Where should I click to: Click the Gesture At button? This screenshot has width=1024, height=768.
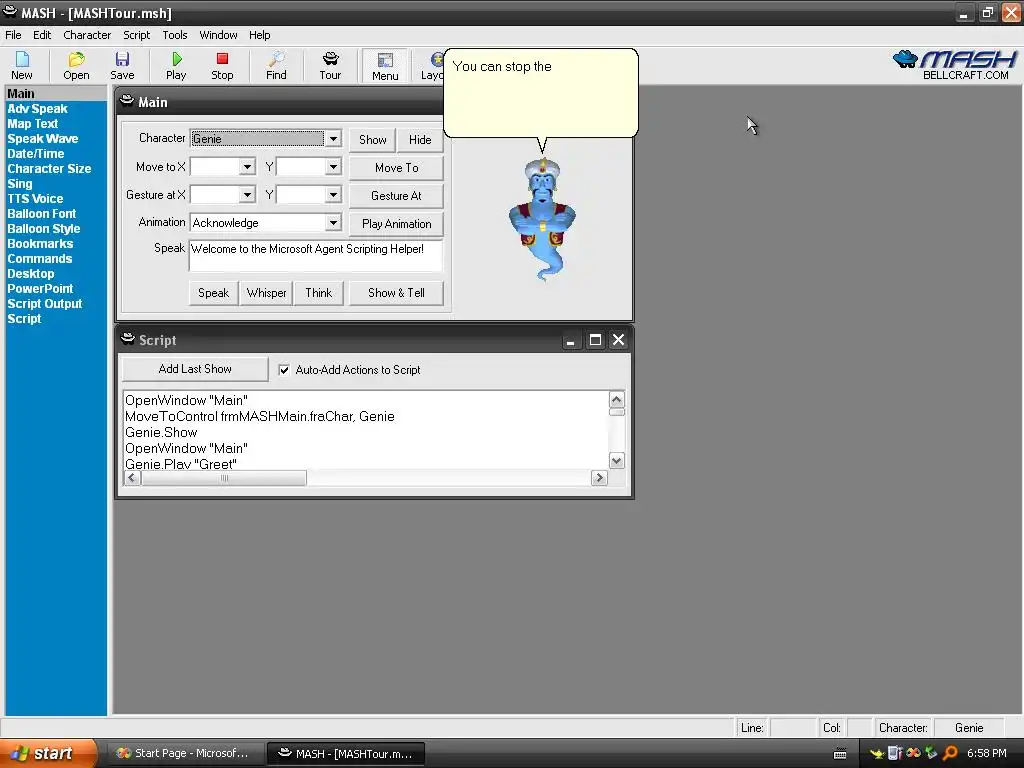pos(396,196)
